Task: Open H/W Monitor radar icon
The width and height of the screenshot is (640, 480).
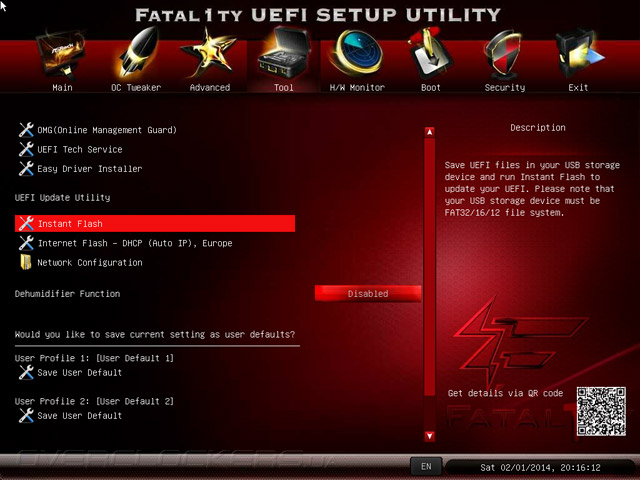Action: click(x=357, y=54)
